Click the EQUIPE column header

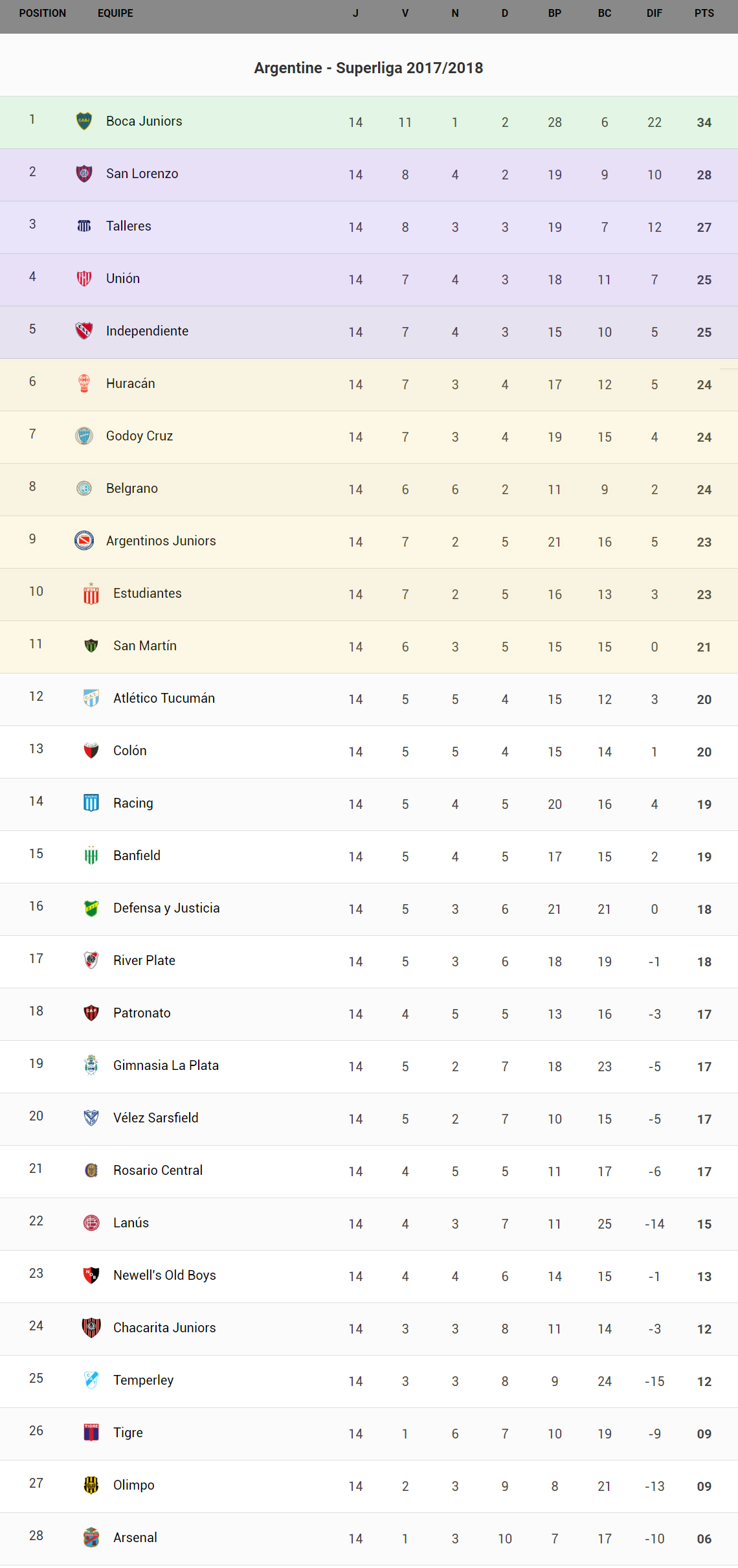point(115,13)
